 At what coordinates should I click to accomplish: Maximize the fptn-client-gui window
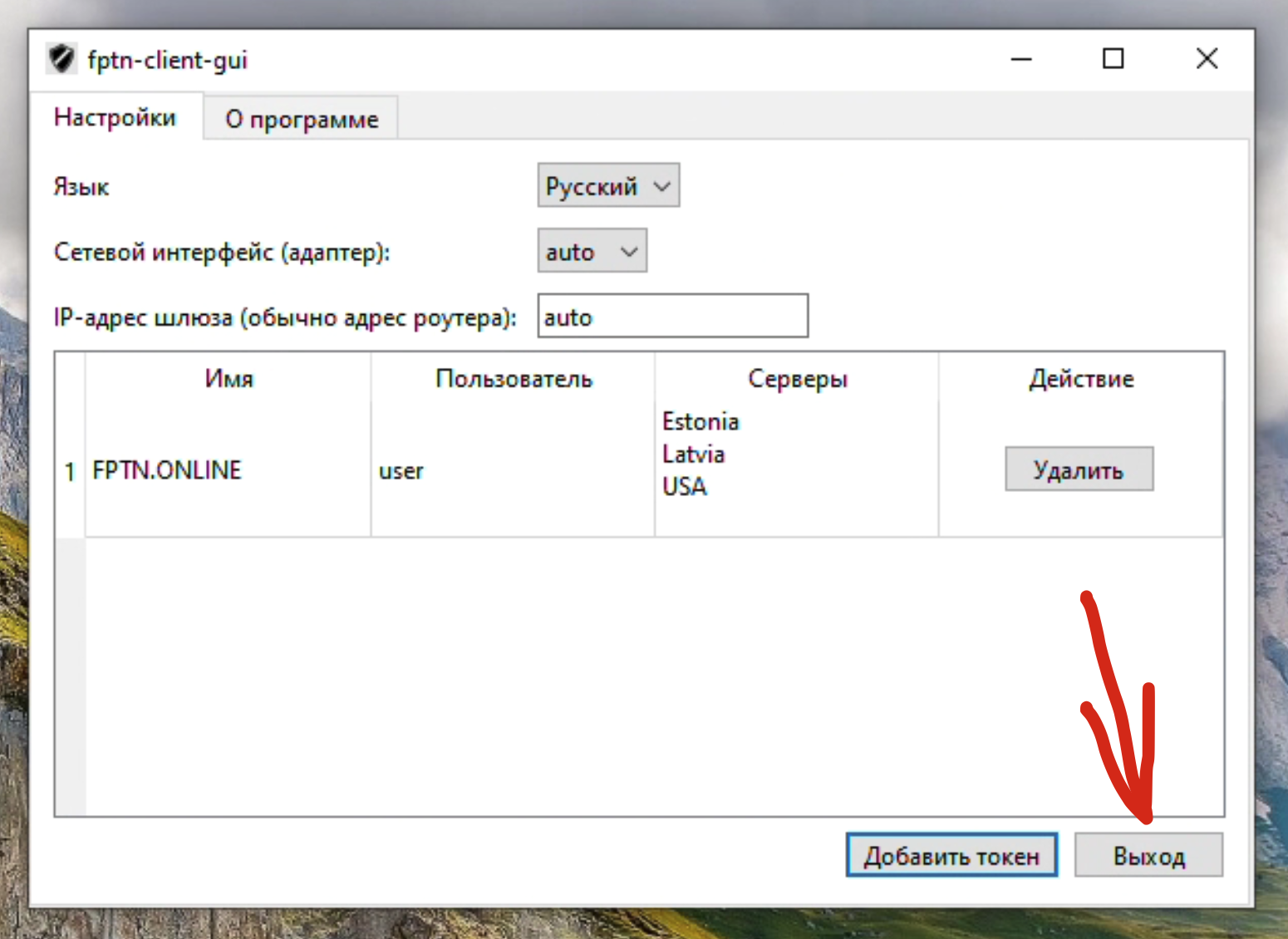click(1113, 59)
